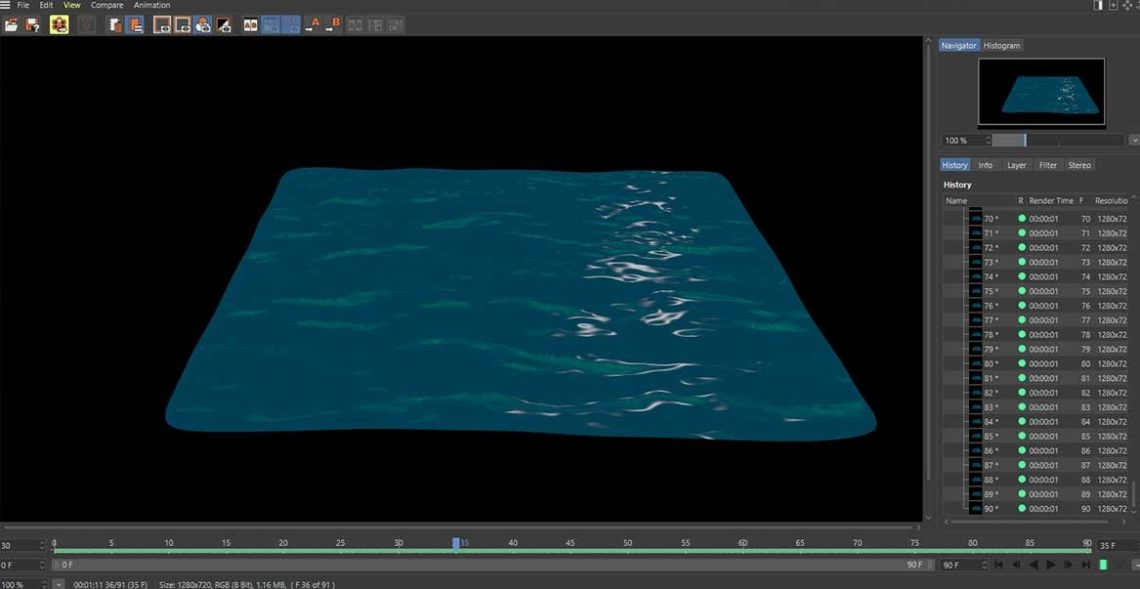
Task: Open the dropdown arrow beside navigator zoom slider
Action: [1134, 141]
